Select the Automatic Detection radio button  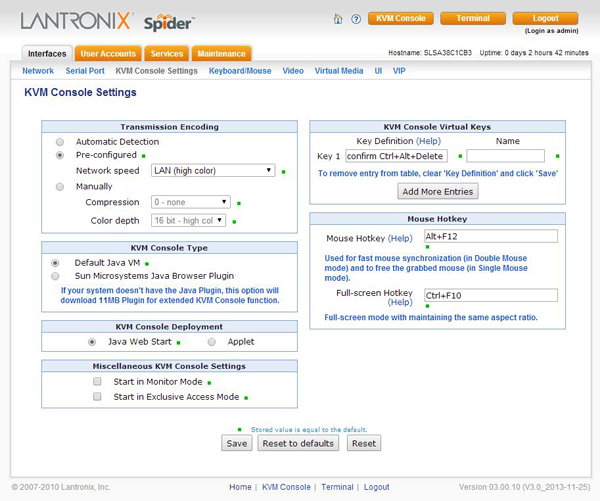[x=60, y=142]
